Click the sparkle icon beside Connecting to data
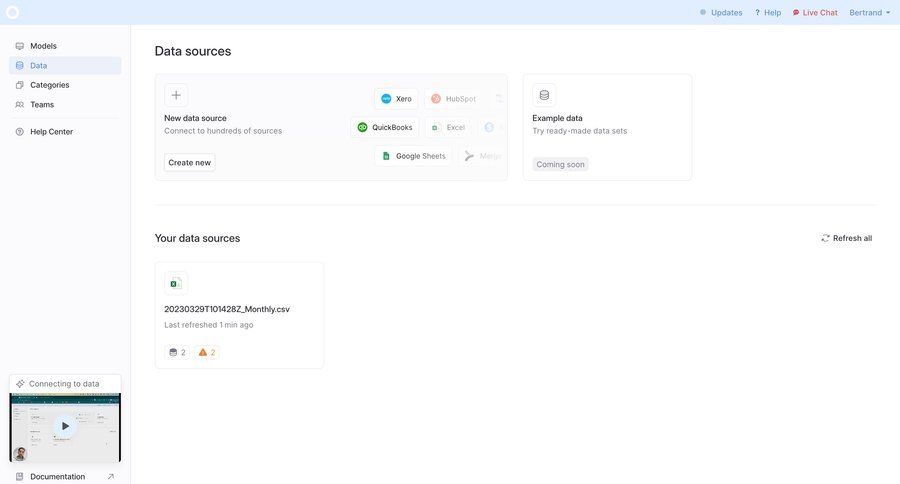Image resolution: width=900 pixels, height=484 pixels. [x=20, y=384]
